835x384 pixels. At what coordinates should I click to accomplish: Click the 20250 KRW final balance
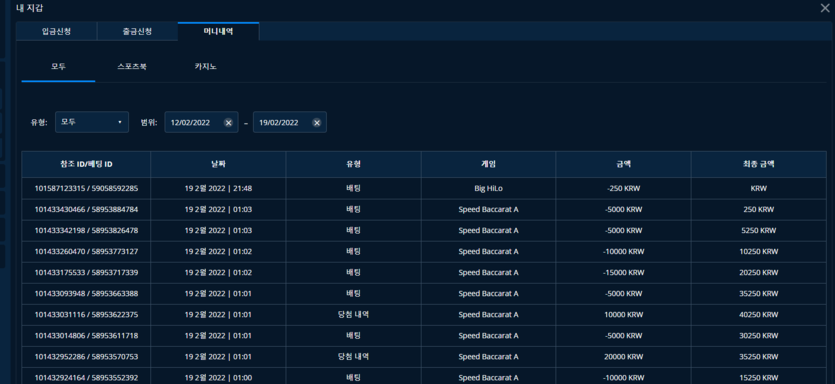(x=759, y=273)
